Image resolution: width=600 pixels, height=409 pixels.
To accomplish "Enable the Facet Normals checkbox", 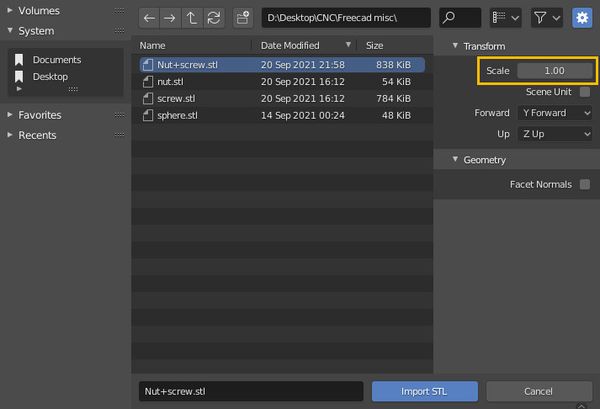I will click(x=585, y=184).
